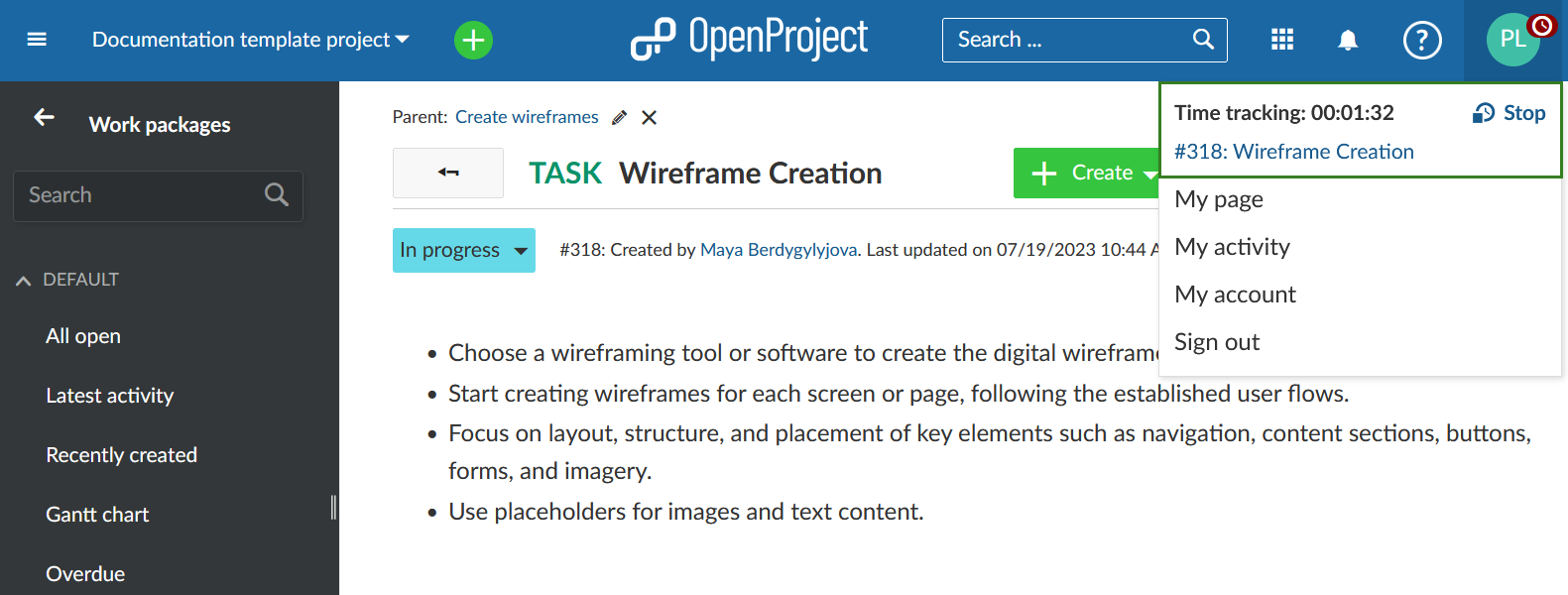
Task: Open the hamburger main menu
Action: 37,40
